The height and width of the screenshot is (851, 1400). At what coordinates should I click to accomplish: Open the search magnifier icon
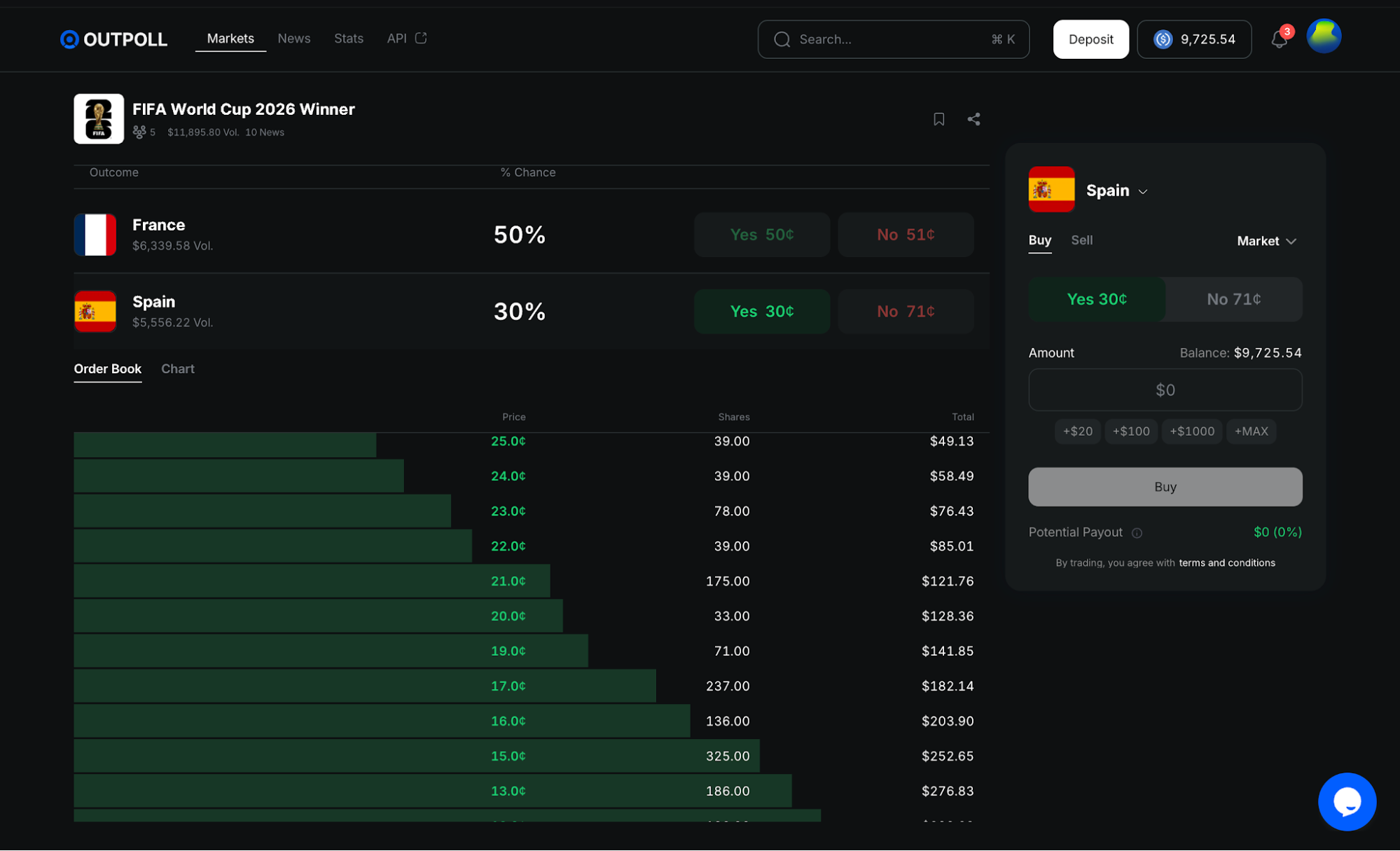[782, 39]
